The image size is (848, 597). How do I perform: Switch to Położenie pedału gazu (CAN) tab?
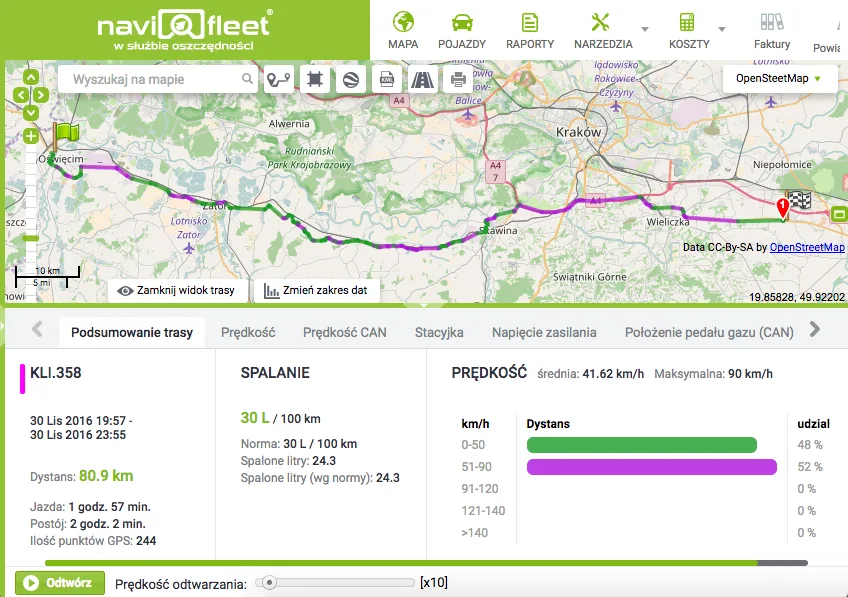(x=709, y=332)
